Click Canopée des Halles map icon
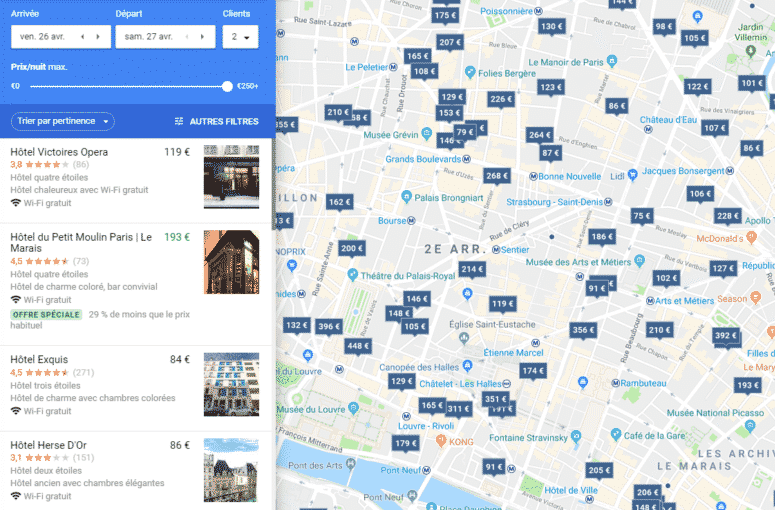The height and width of the screenshot is (510, 775). [x=467, y=365]
